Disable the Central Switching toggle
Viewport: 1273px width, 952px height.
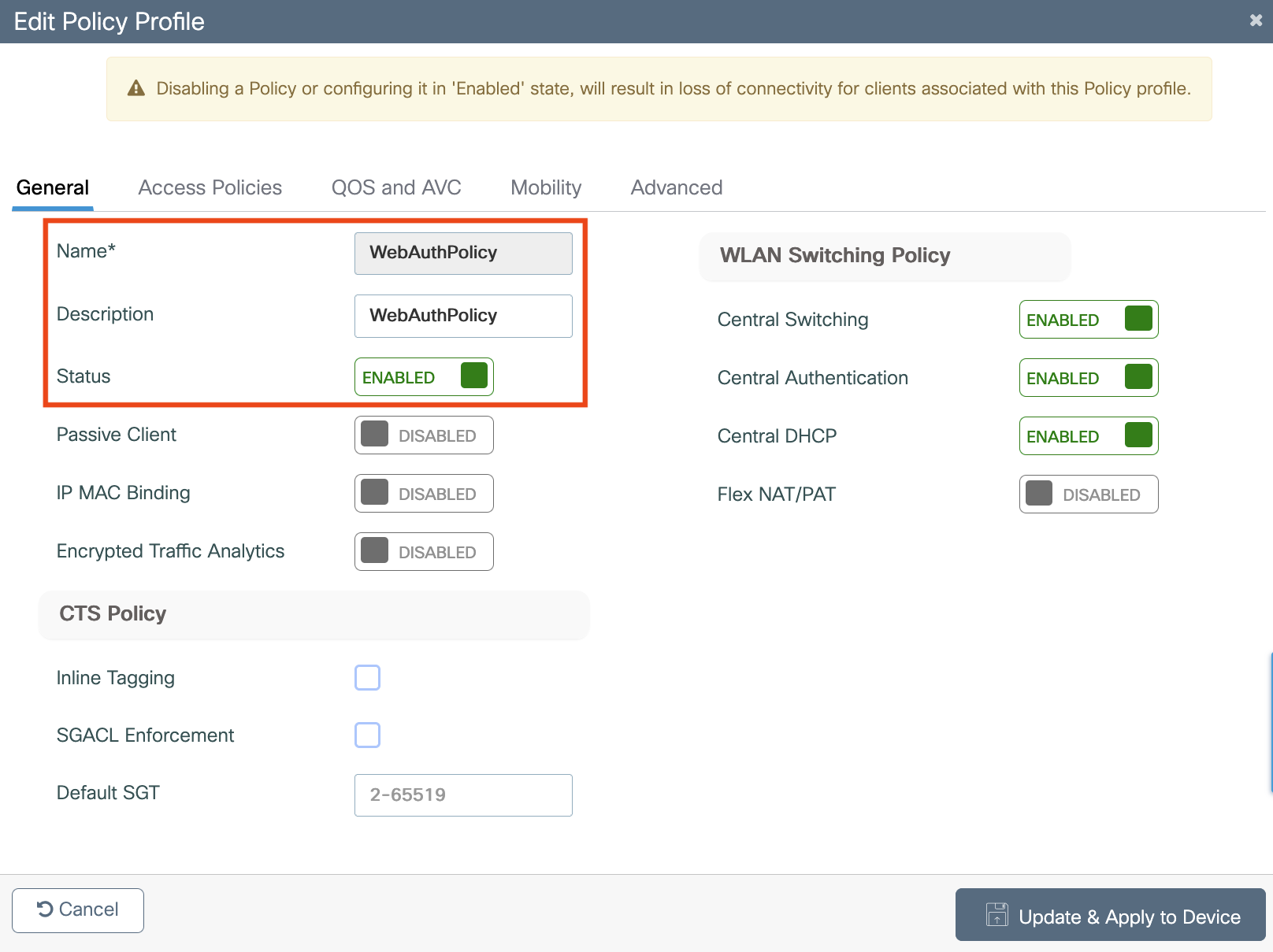(1088, 320)
